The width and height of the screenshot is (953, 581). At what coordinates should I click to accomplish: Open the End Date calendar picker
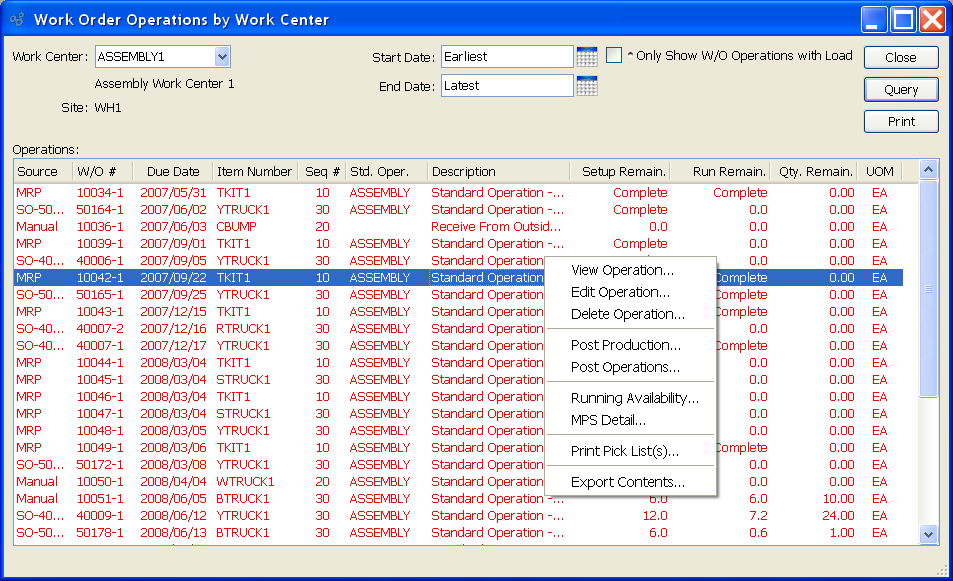point(587,86)
